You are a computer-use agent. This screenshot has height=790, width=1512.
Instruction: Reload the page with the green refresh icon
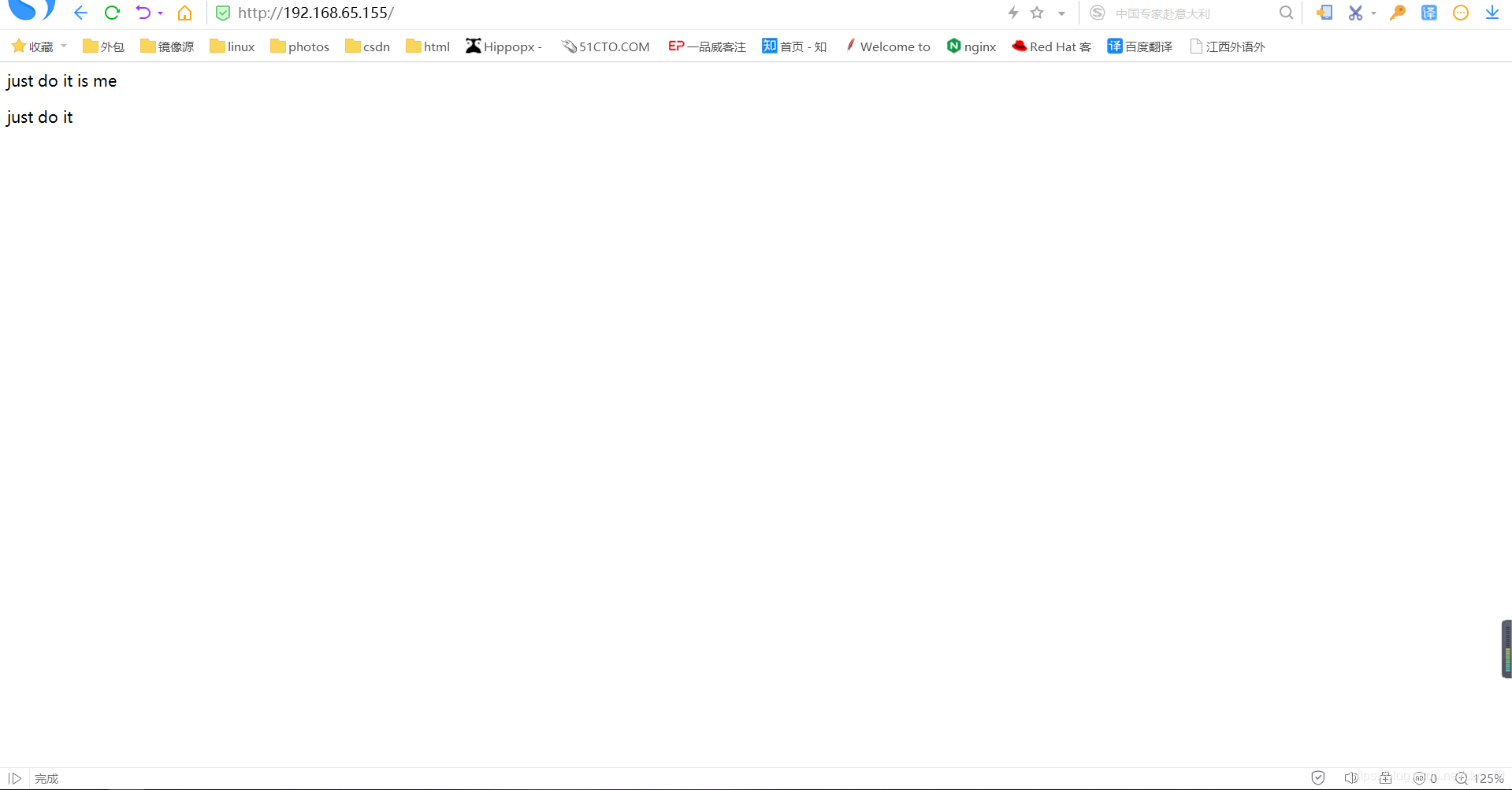click(x=112, y=13)
